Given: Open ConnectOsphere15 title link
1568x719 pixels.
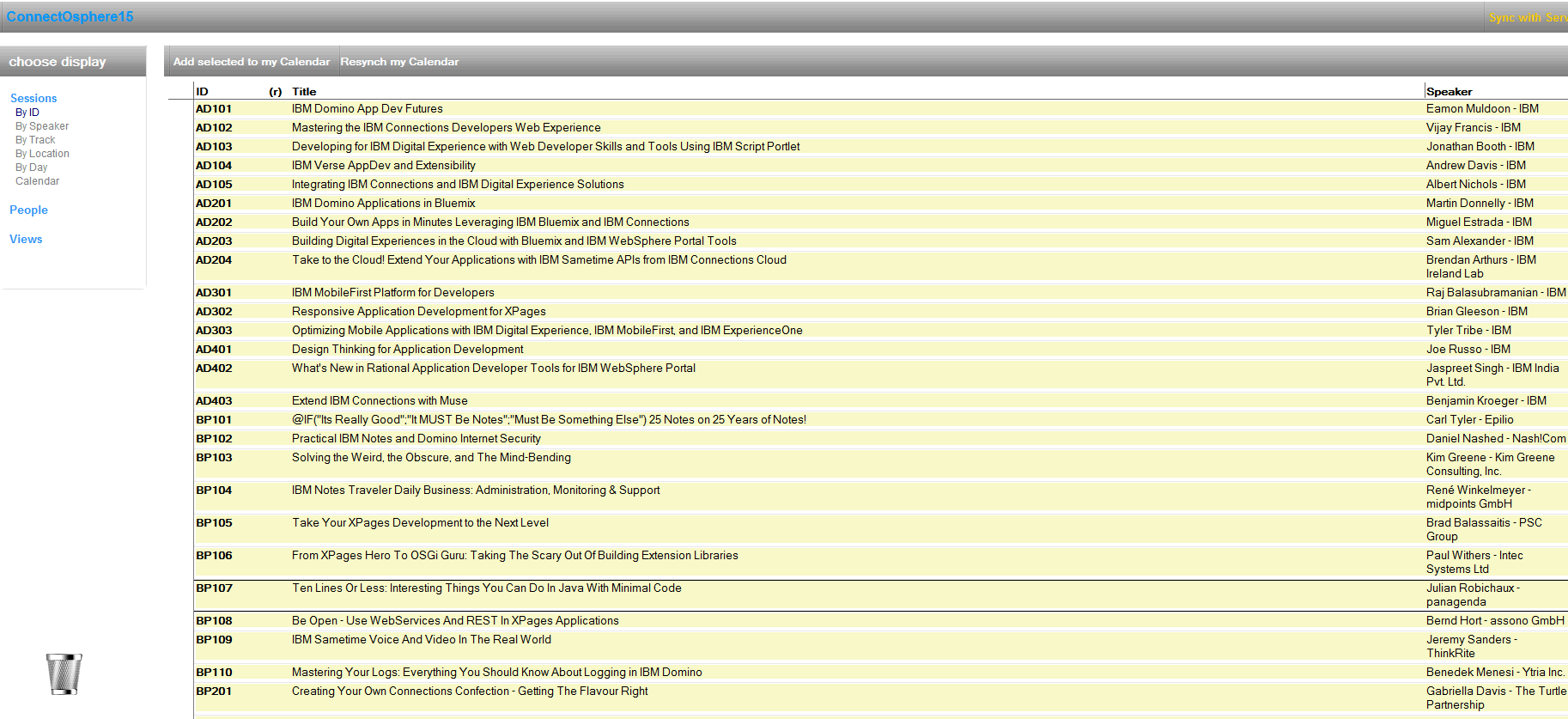Looking at the screenshot, I should coord(70,16).
